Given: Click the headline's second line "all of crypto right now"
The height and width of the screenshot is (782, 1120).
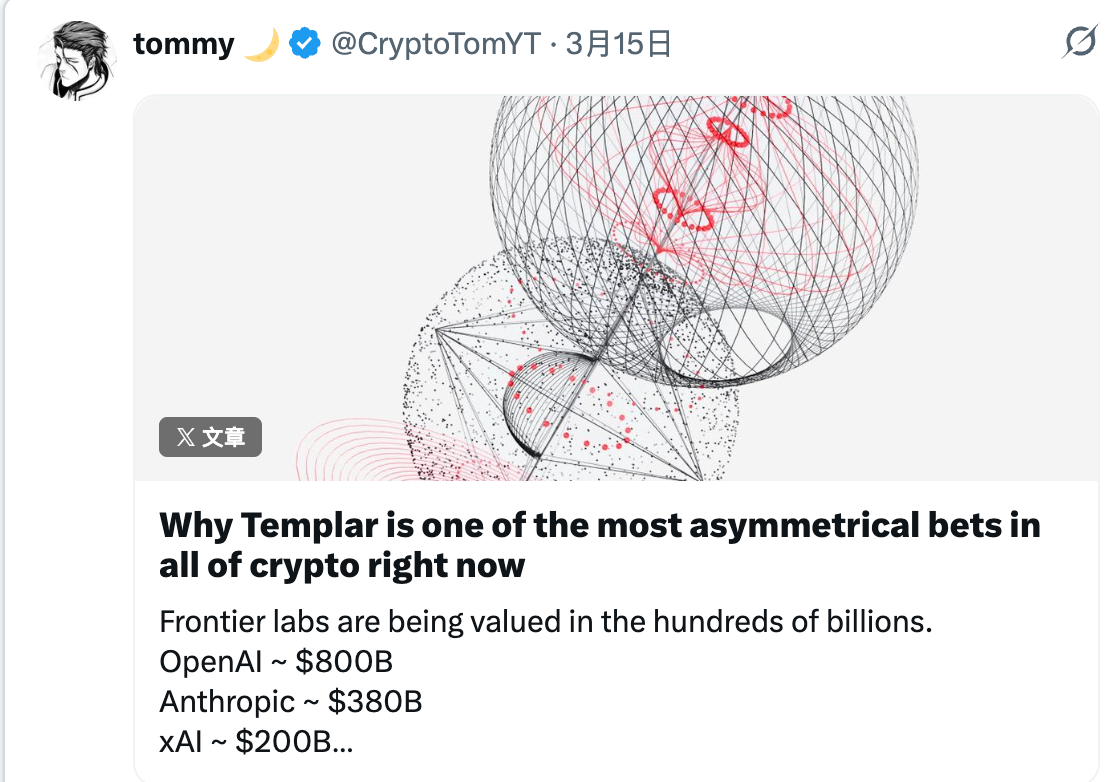Looking at the screenshot, I should 341,565.
